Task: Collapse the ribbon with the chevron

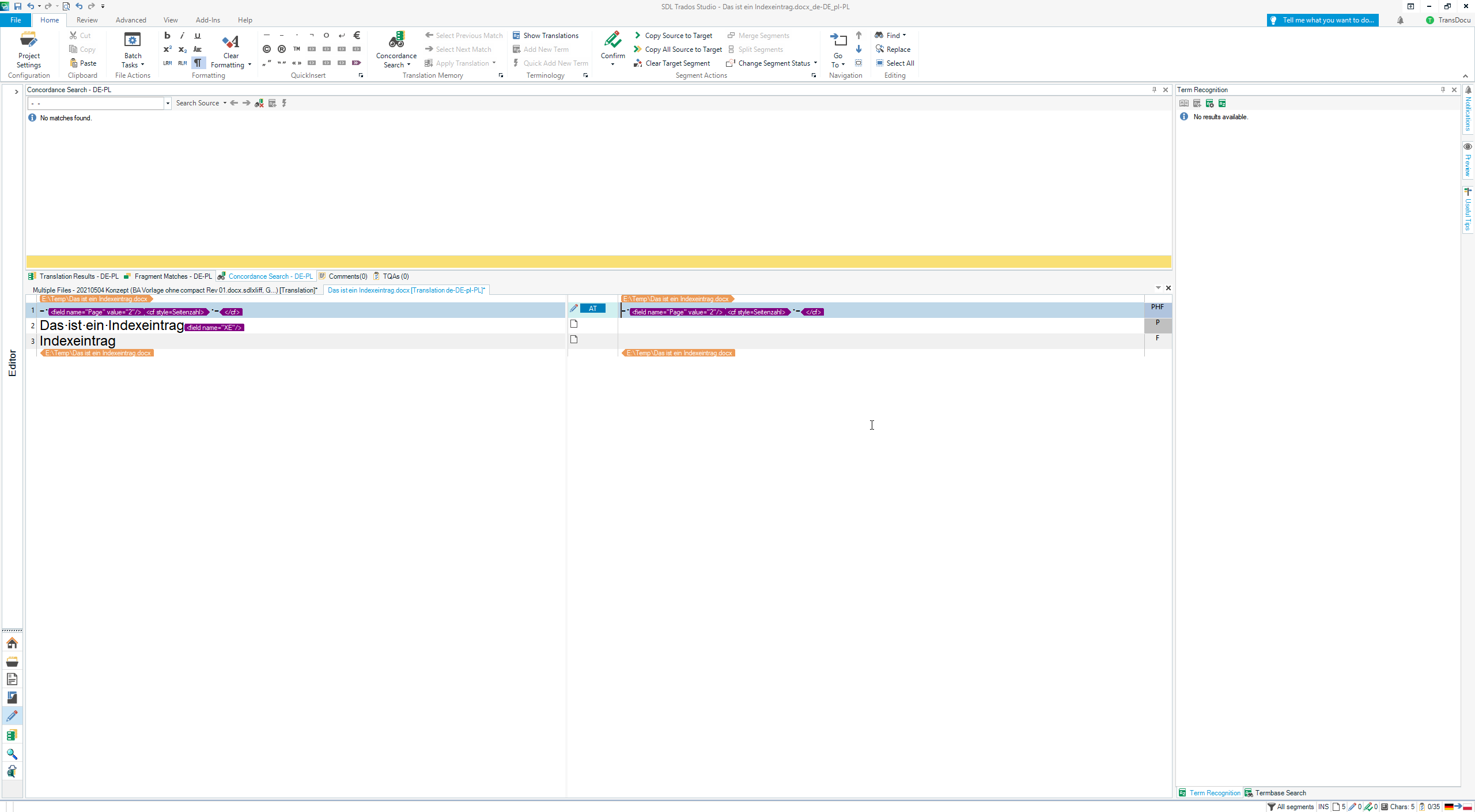Action: (1465, 76)
